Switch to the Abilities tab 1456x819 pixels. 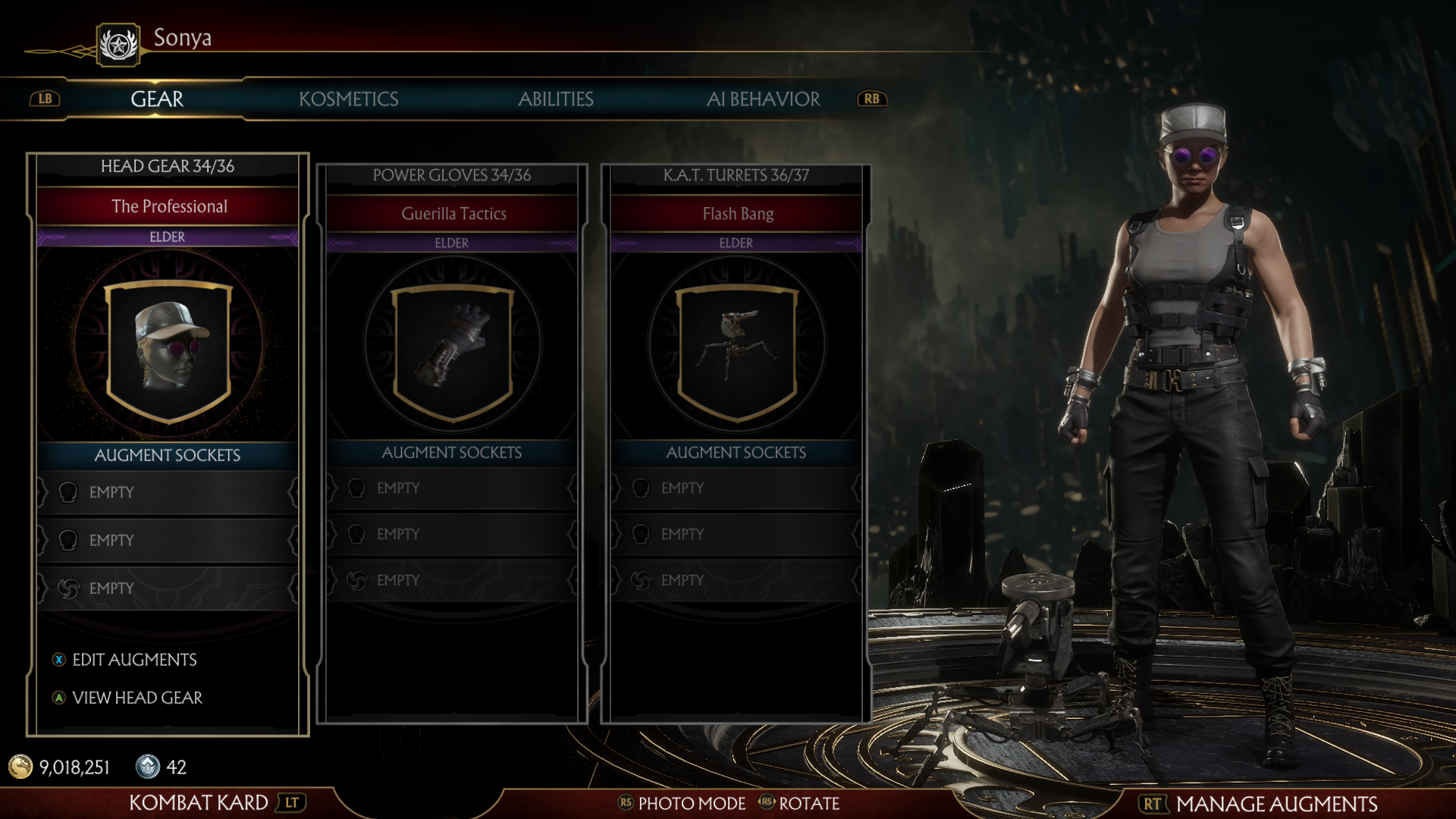click(556, 99)
